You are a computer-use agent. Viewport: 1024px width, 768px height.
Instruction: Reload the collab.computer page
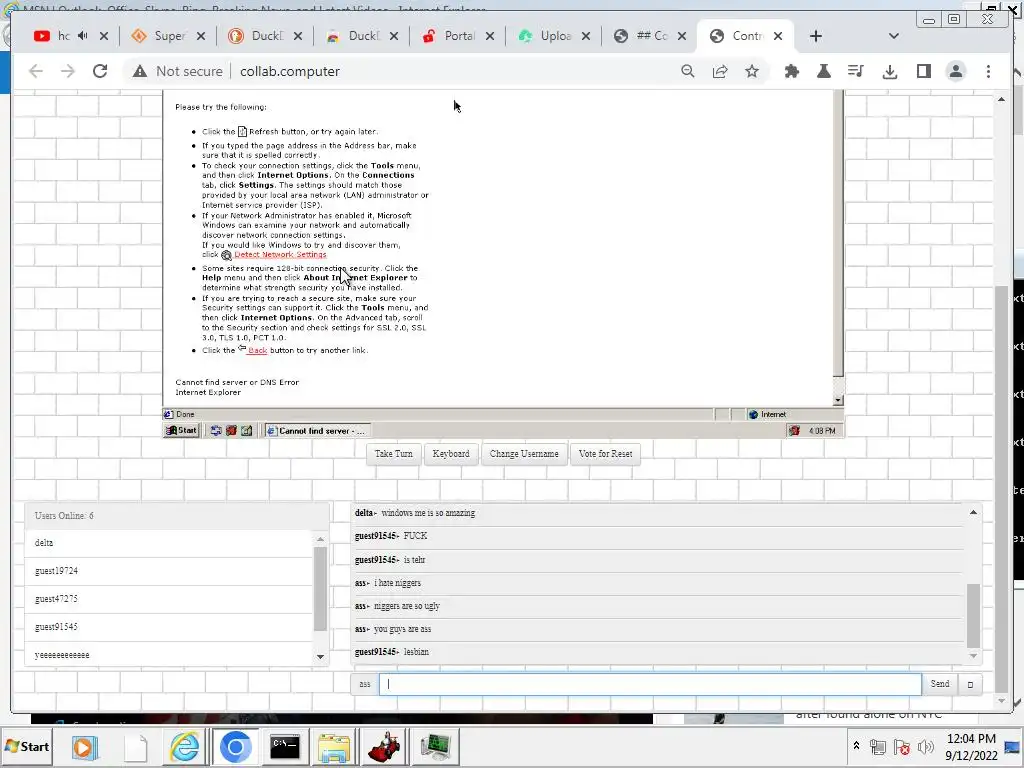(x=100, y=71)
